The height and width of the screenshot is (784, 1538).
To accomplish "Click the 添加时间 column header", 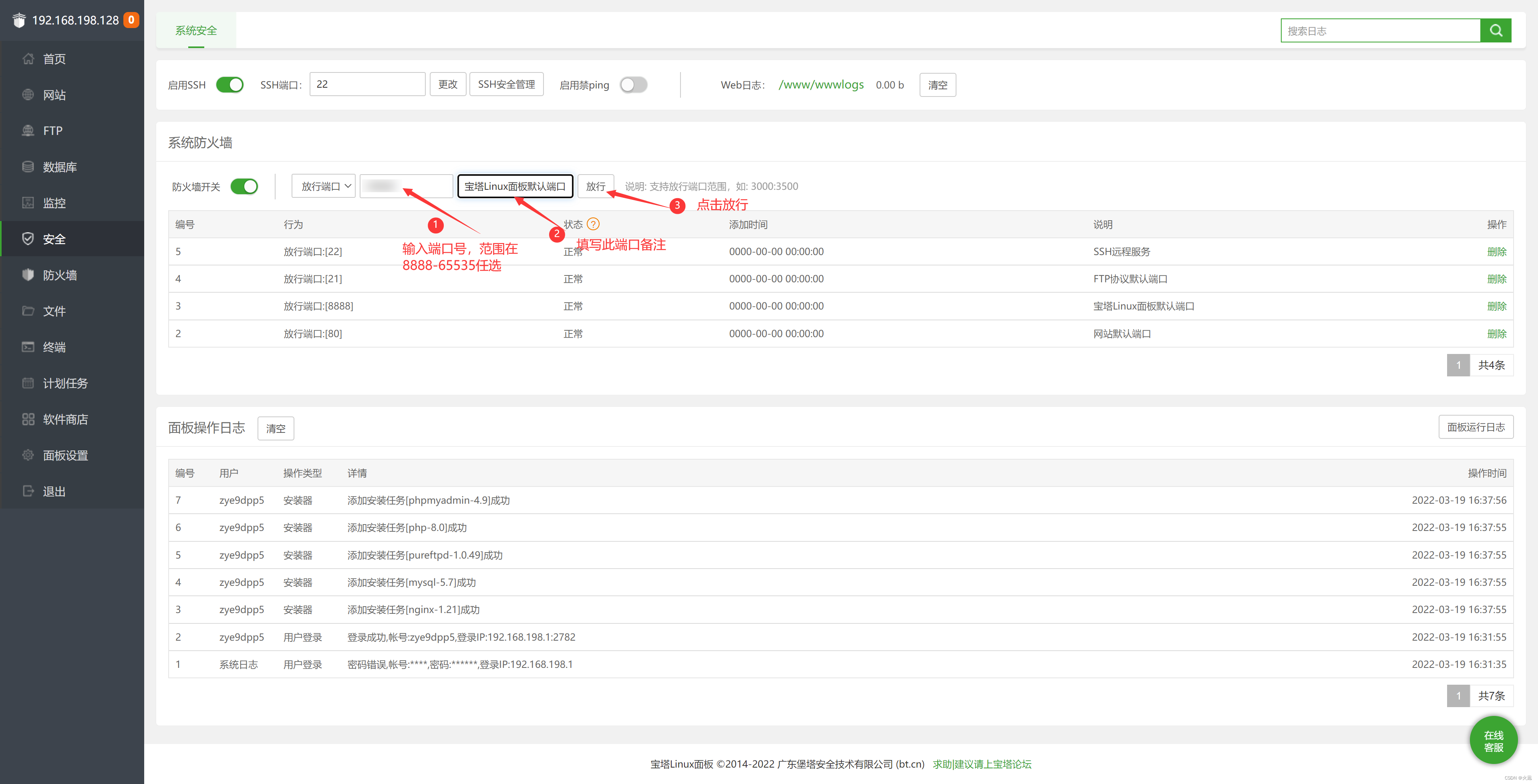I will 748,225.
